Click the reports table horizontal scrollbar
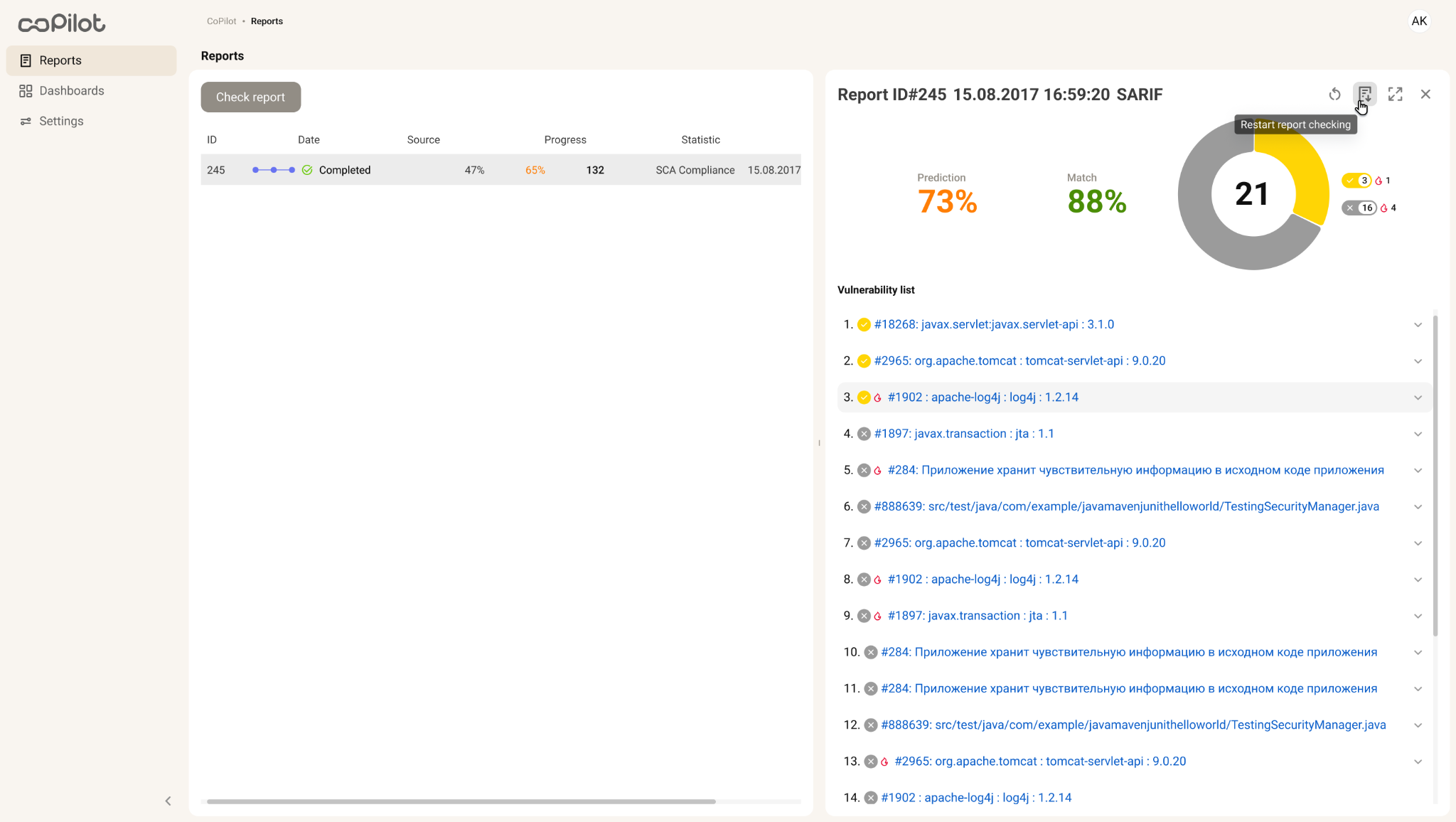1456x822 pixels. pyautogui.click(x=461, y=801)
